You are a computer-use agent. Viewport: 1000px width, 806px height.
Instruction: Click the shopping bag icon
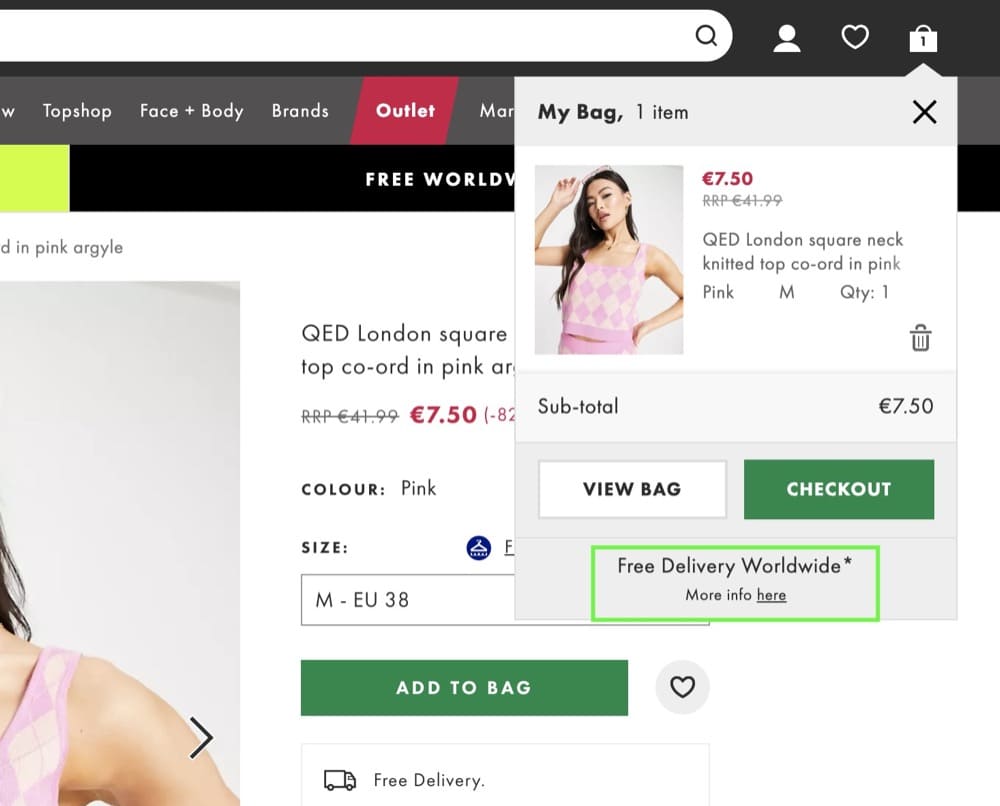pos(923,39)
